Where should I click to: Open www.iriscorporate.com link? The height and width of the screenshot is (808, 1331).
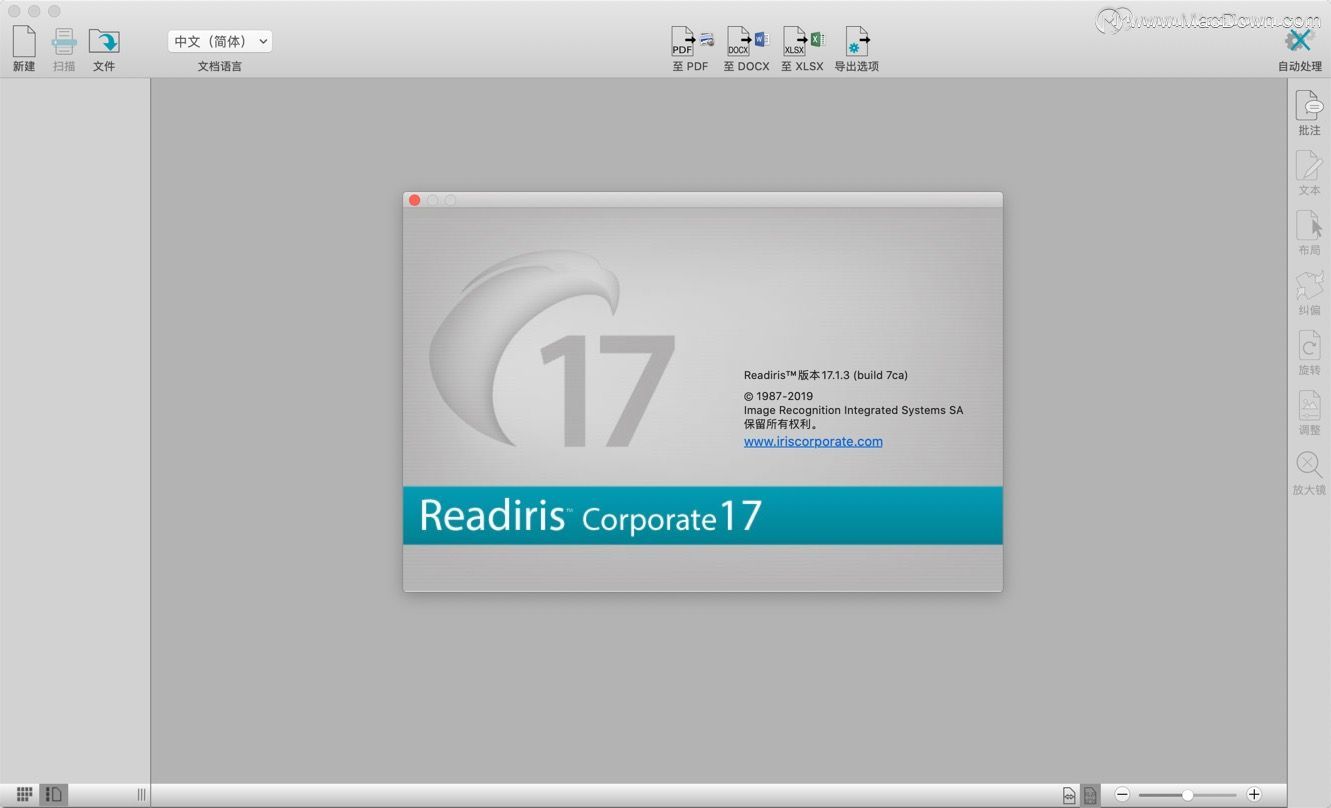pyautogui.click(x=813, y=441)
